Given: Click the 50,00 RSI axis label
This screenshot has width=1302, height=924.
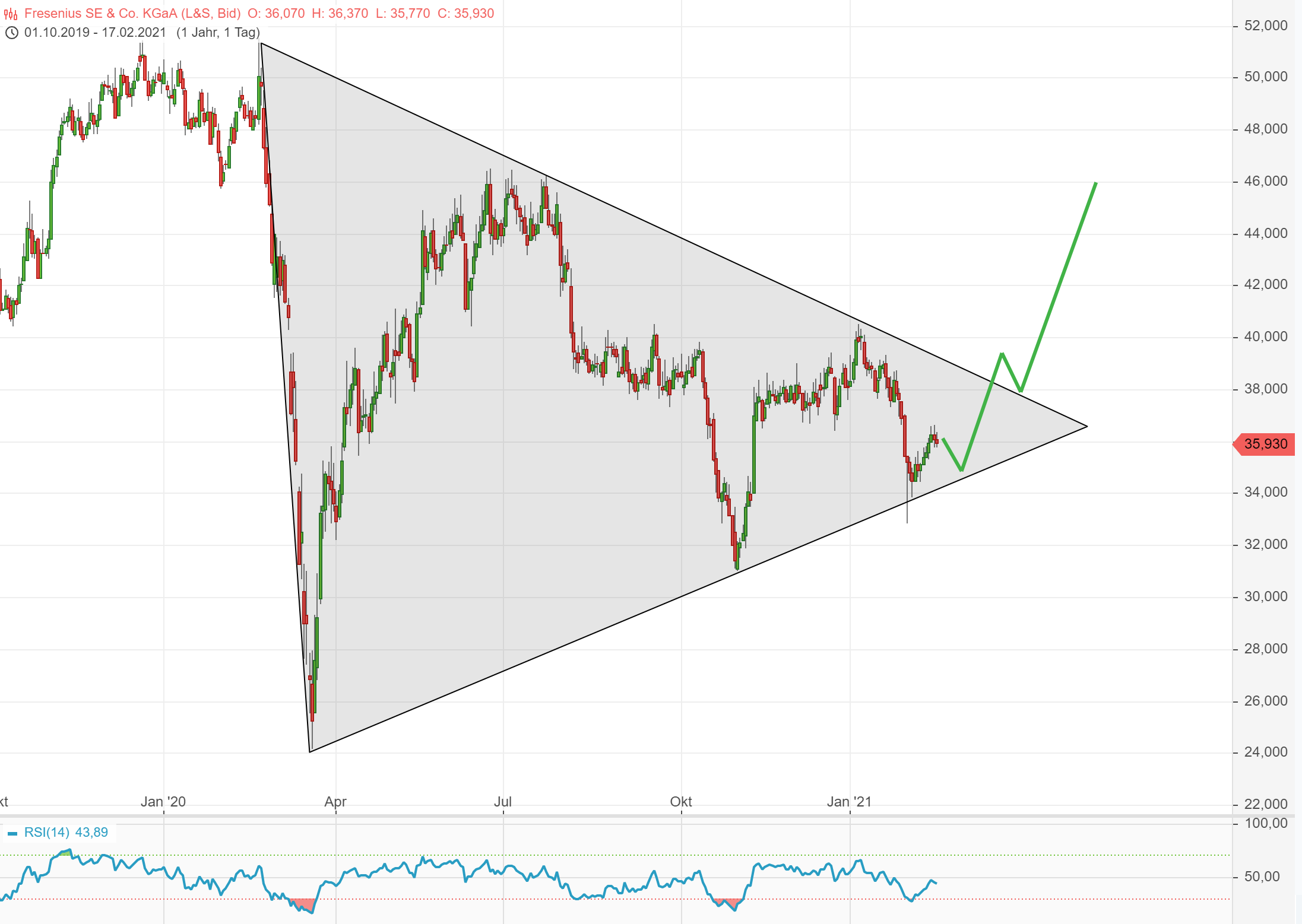Looking at the screenshot, I should point(1262,877).
